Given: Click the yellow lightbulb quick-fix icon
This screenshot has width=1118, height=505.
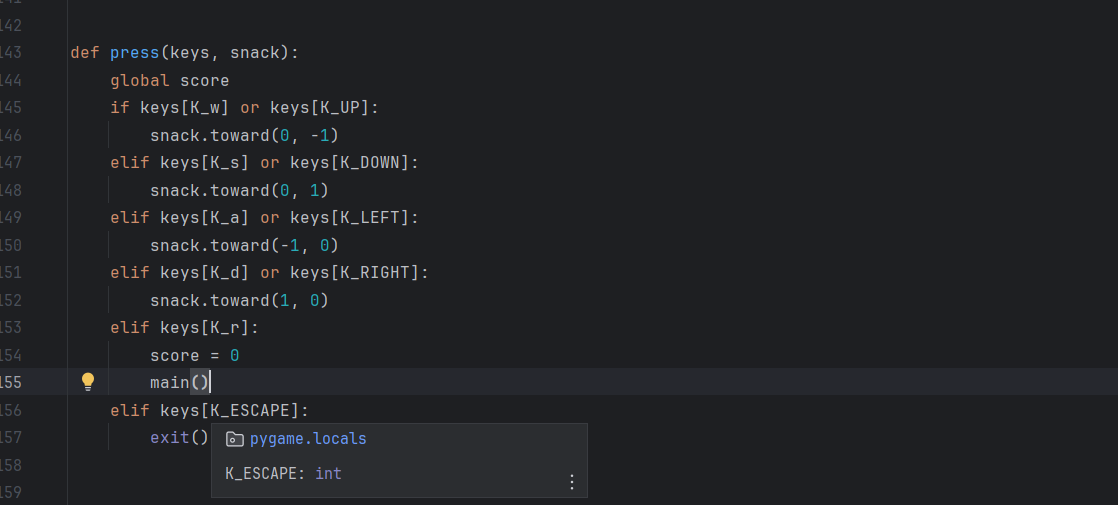Looking at the screenshot, I should pyautogui.click(x=88, y=381).
